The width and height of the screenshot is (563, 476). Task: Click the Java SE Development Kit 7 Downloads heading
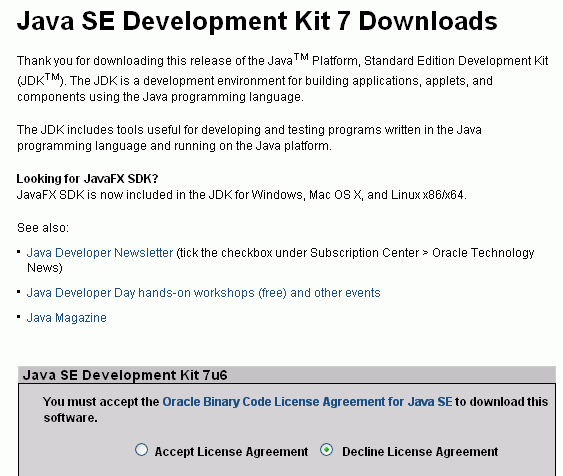coord(257,21)
